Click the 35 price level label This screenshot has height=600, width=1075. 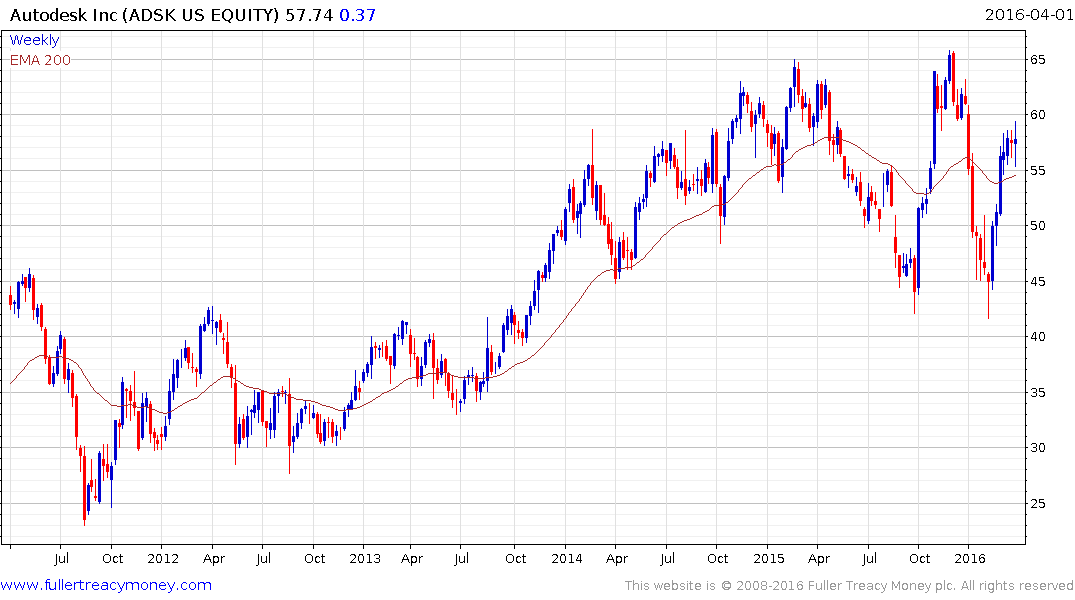[1038, 392]
